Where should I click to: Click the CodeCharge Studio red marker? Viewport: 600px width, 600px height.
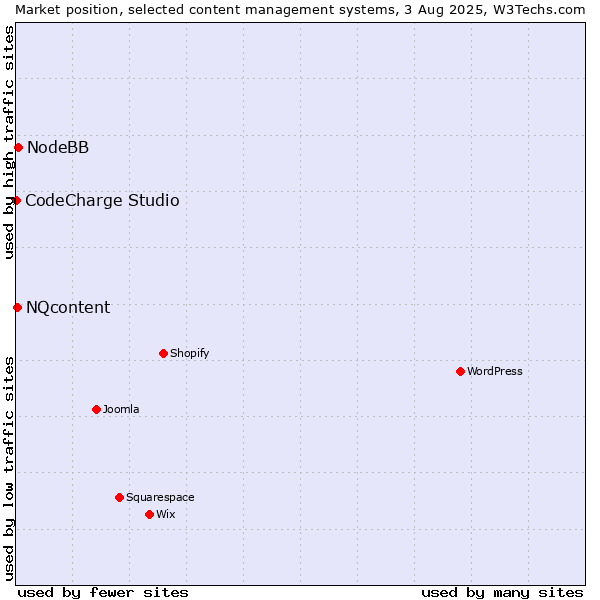point(16,201)
